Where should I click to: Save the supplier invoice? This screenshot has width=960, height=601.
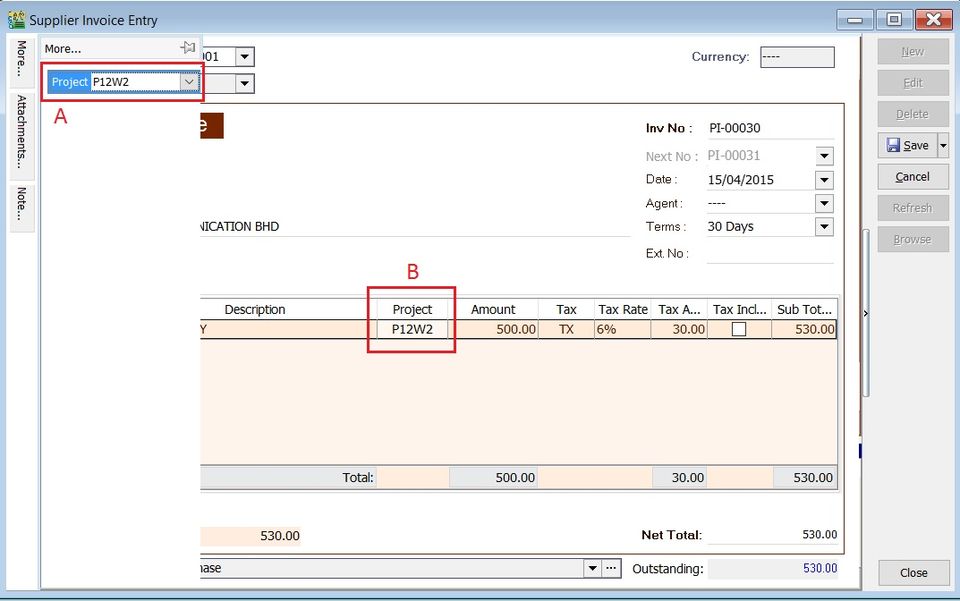[908, 145]
